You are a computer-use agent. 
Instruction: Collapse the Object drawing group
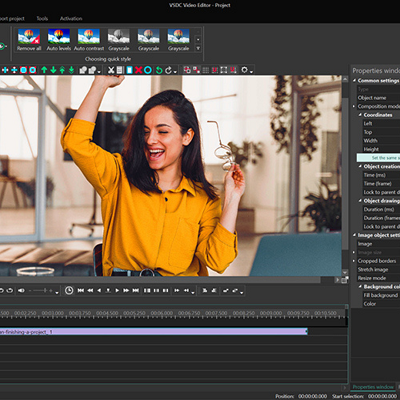[360, 201]
